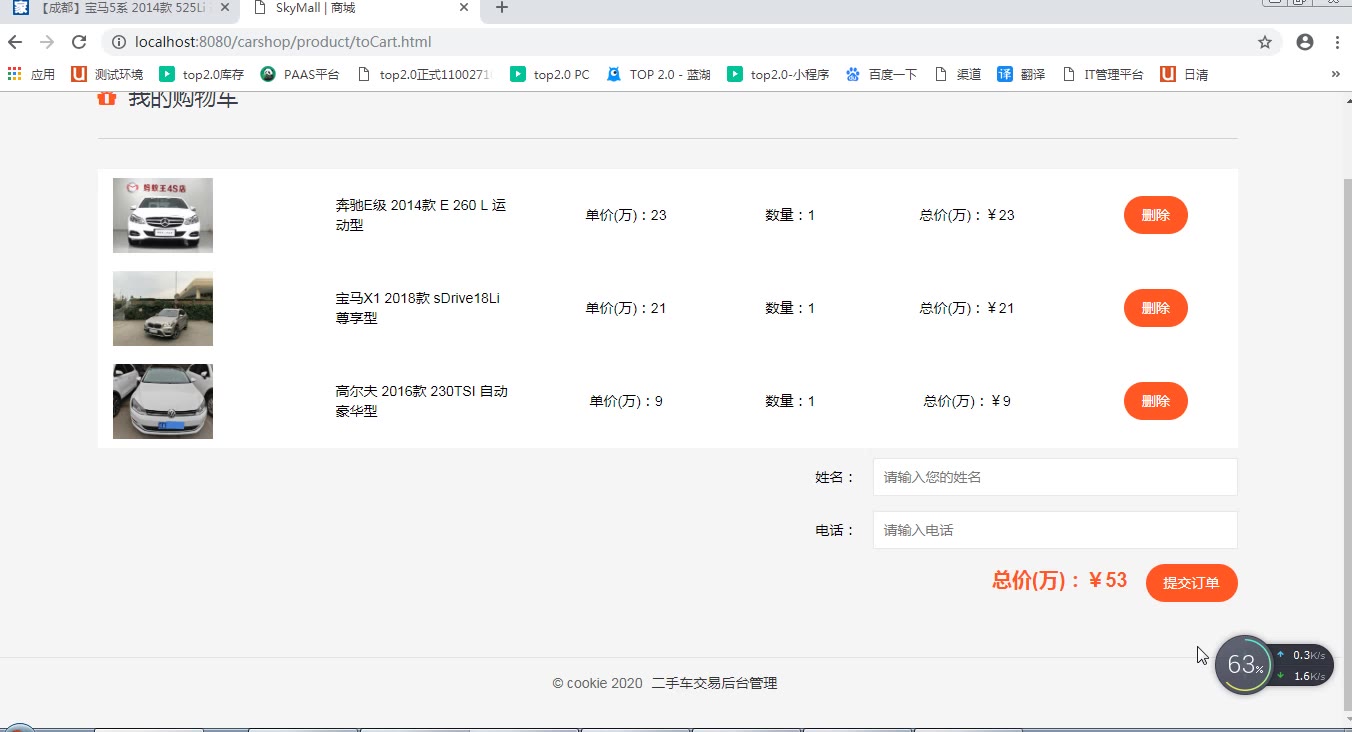
Task: Focus the 电话 phone input field
Action: coord(1055,530)
